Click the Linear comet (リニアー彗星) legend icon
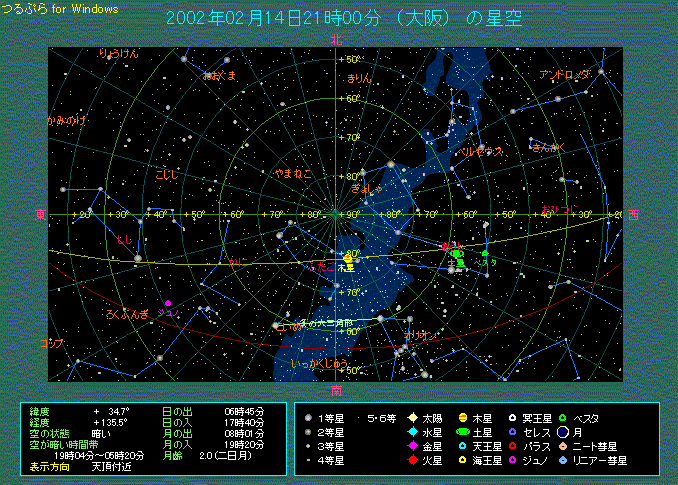 [x=563, y=460]
